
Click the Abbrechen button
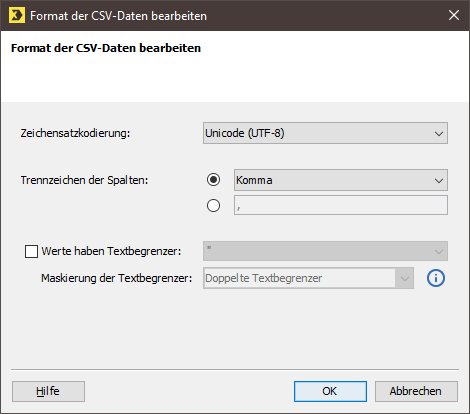click(416, 391)
